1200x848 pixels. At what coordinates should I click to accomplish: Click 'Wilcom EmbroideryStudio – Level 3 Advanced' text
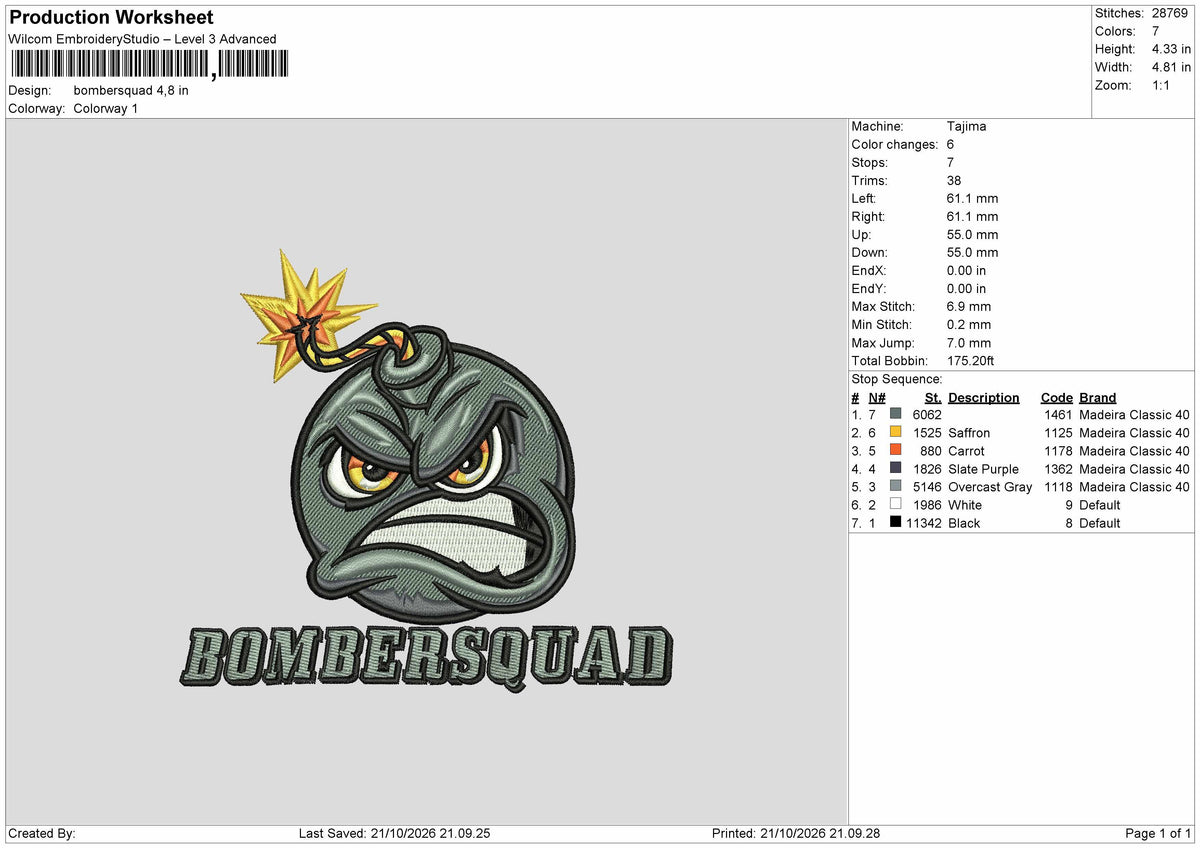point(143,39)
